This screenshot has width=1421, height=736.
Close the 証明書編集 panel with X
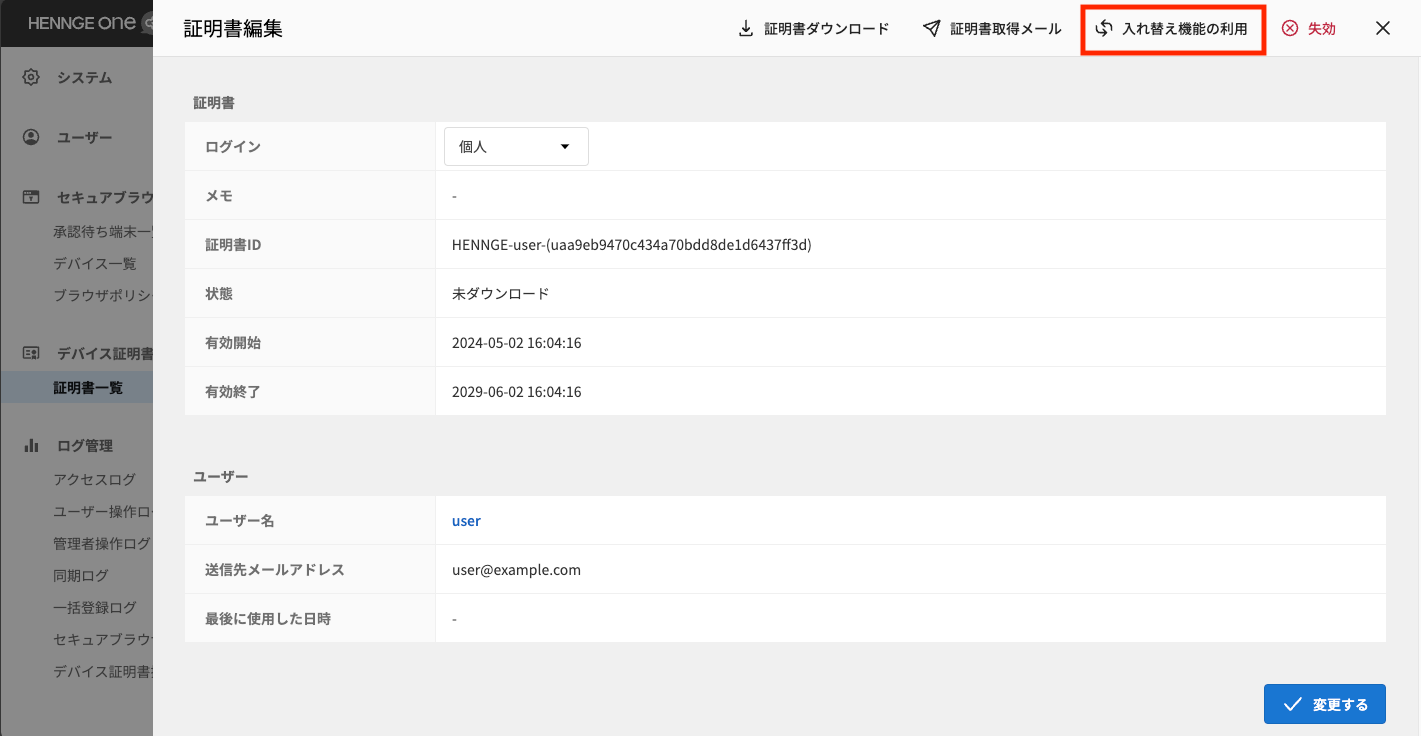1383,28
